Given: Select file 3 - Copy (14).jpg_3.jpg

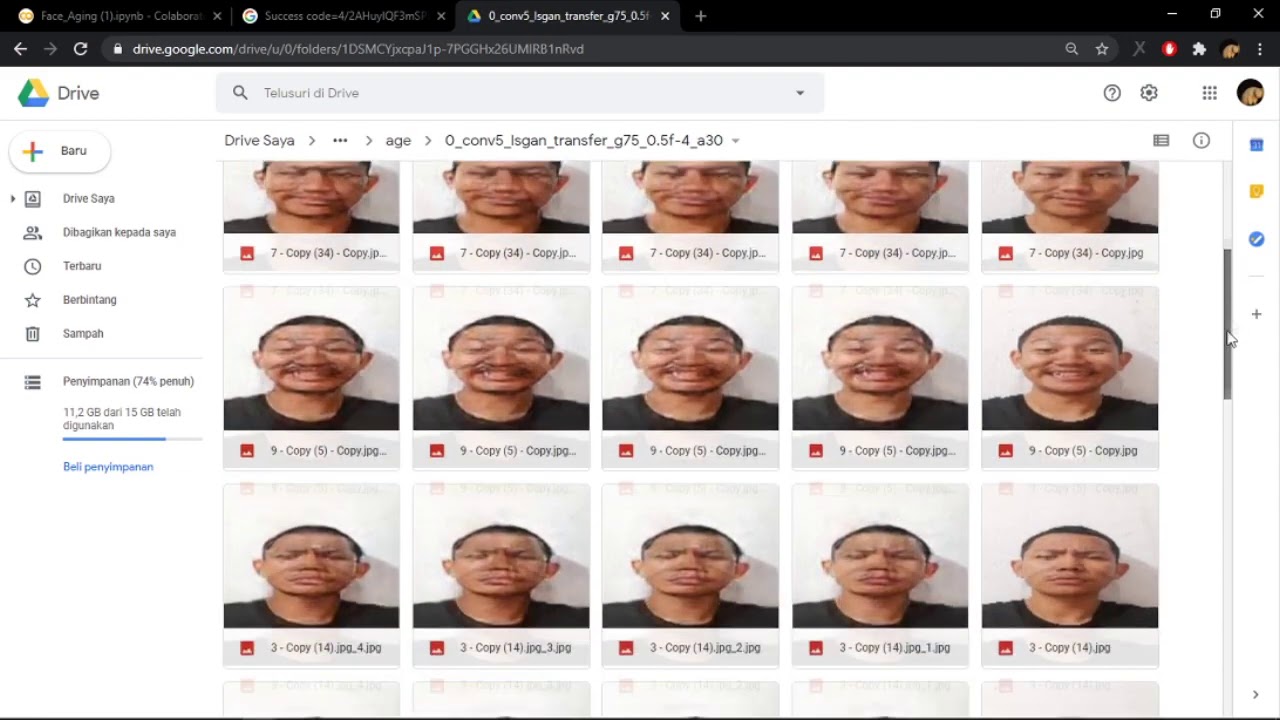Looking at the screenshot, I should click(x=501, y=575).
